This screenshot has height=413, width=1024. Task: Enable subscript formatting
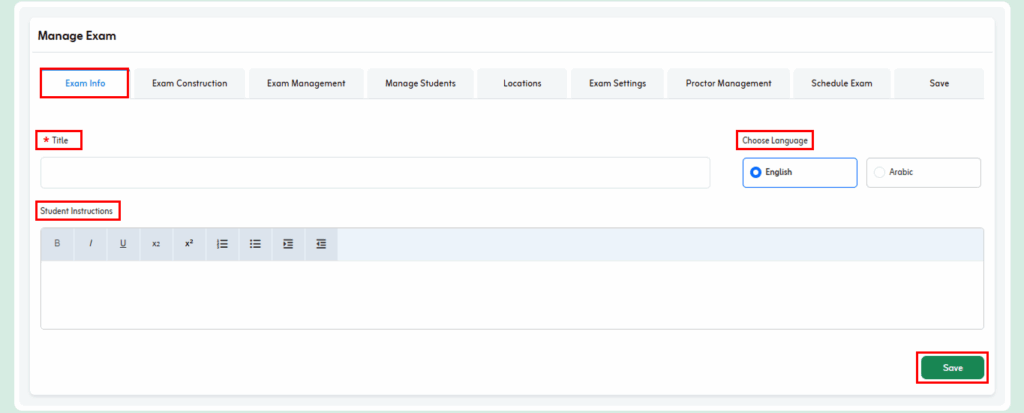(x=156, y=244)
